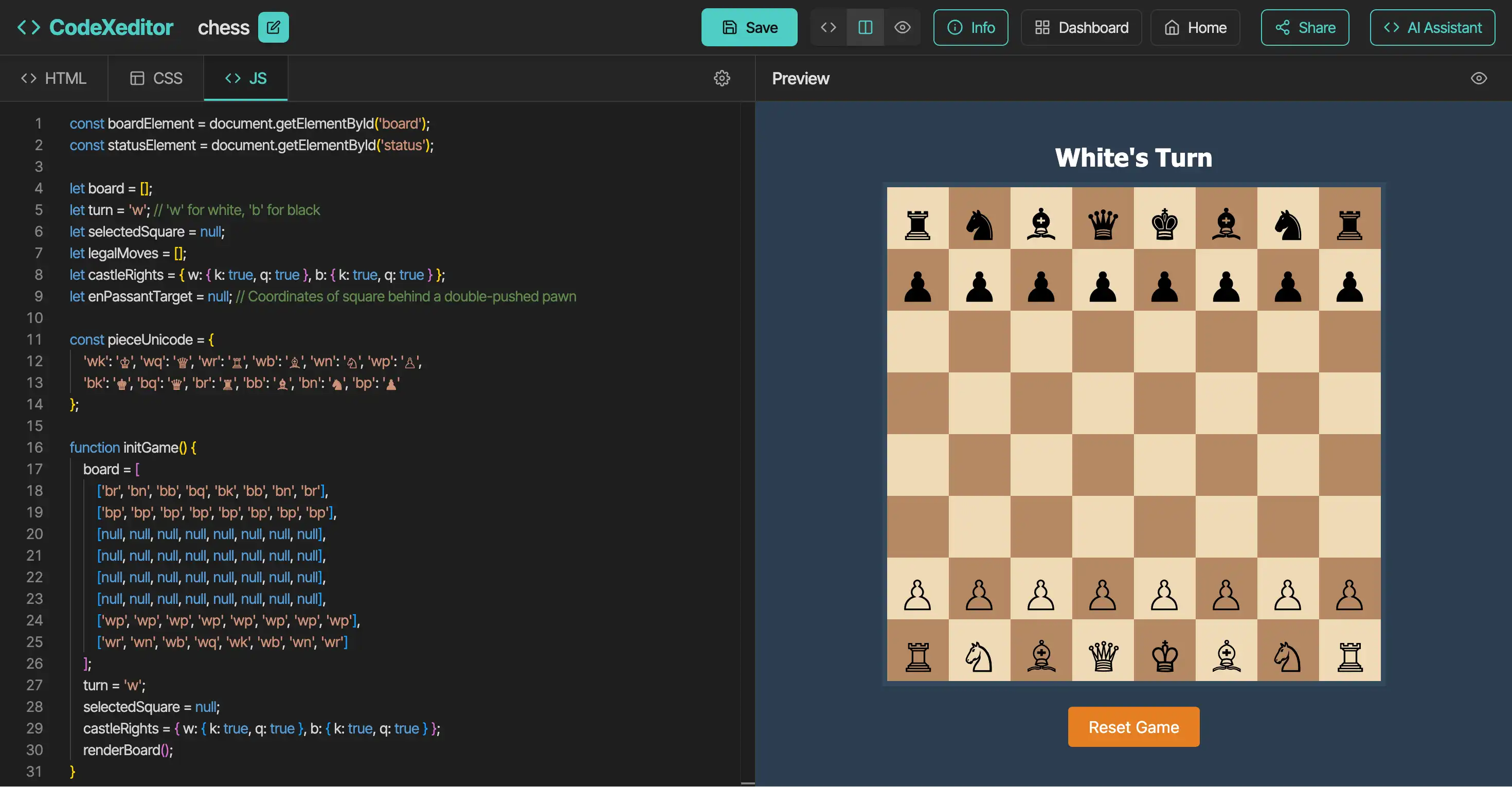Click the CodeXeditor logo brackets icon

click(28, 27)
